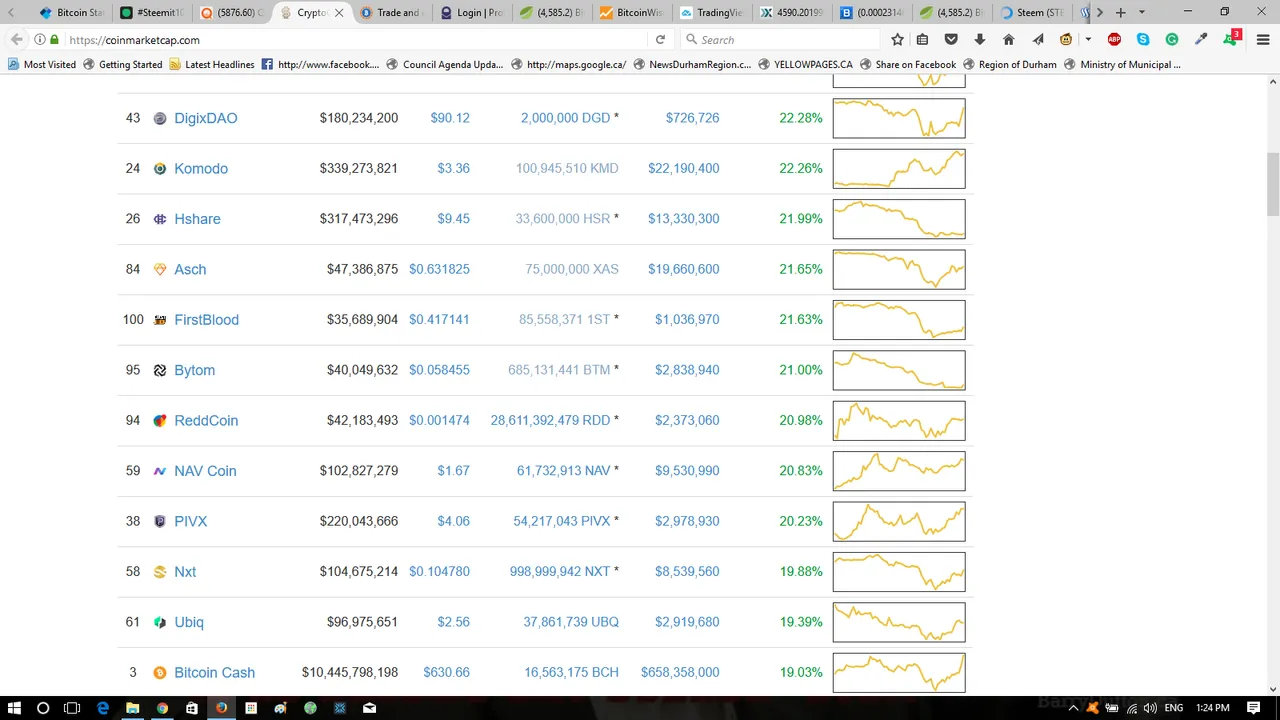Show site identity info icon
Screen dimensions: 1280x720
point(40,39)
